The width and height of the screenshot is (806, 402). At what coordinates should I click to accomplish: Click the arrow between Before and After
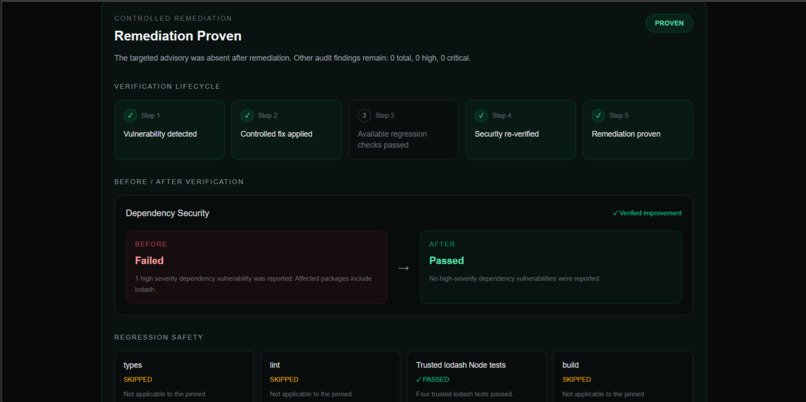pos(404,268)
